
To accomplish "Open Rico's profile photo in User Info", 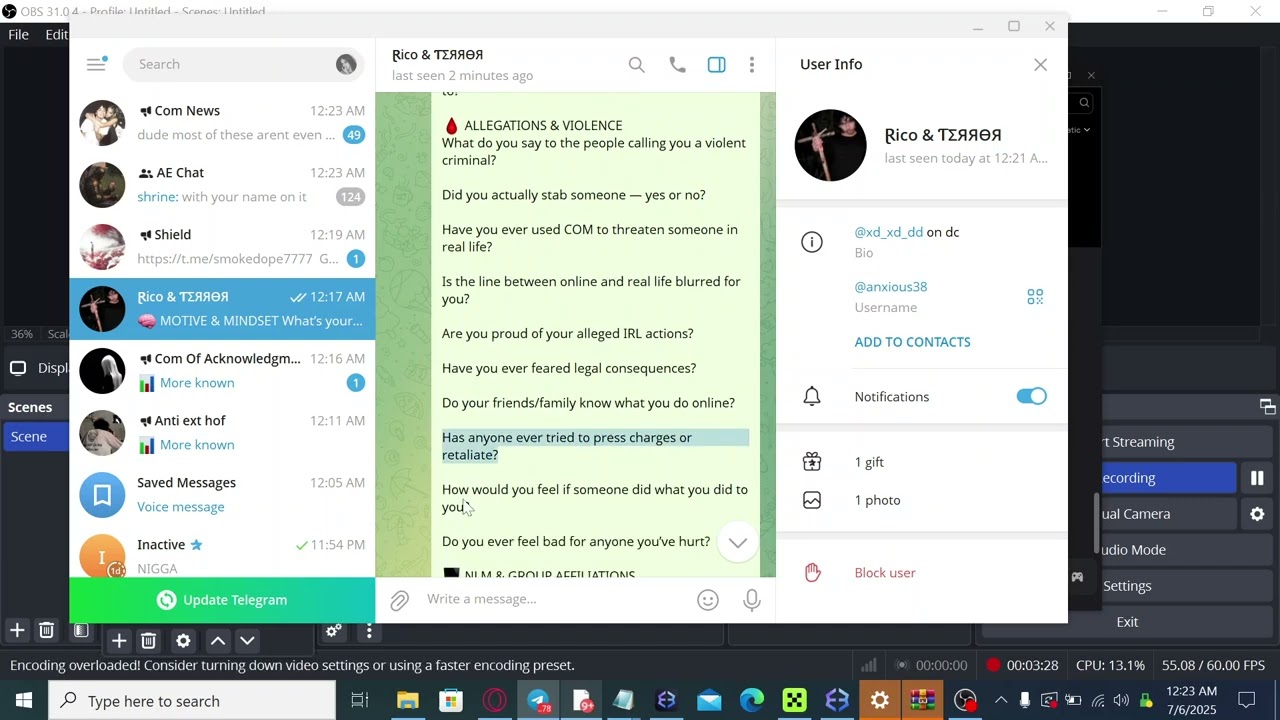I will tap(830, 145).
